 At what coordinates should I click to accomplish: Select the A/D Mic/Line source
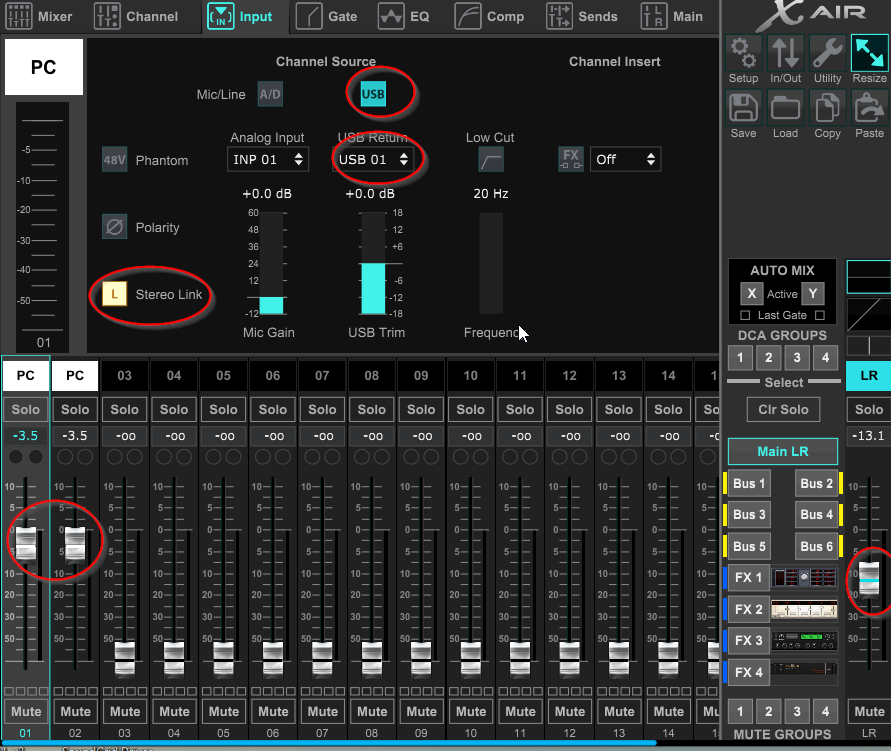pos(270,94)
